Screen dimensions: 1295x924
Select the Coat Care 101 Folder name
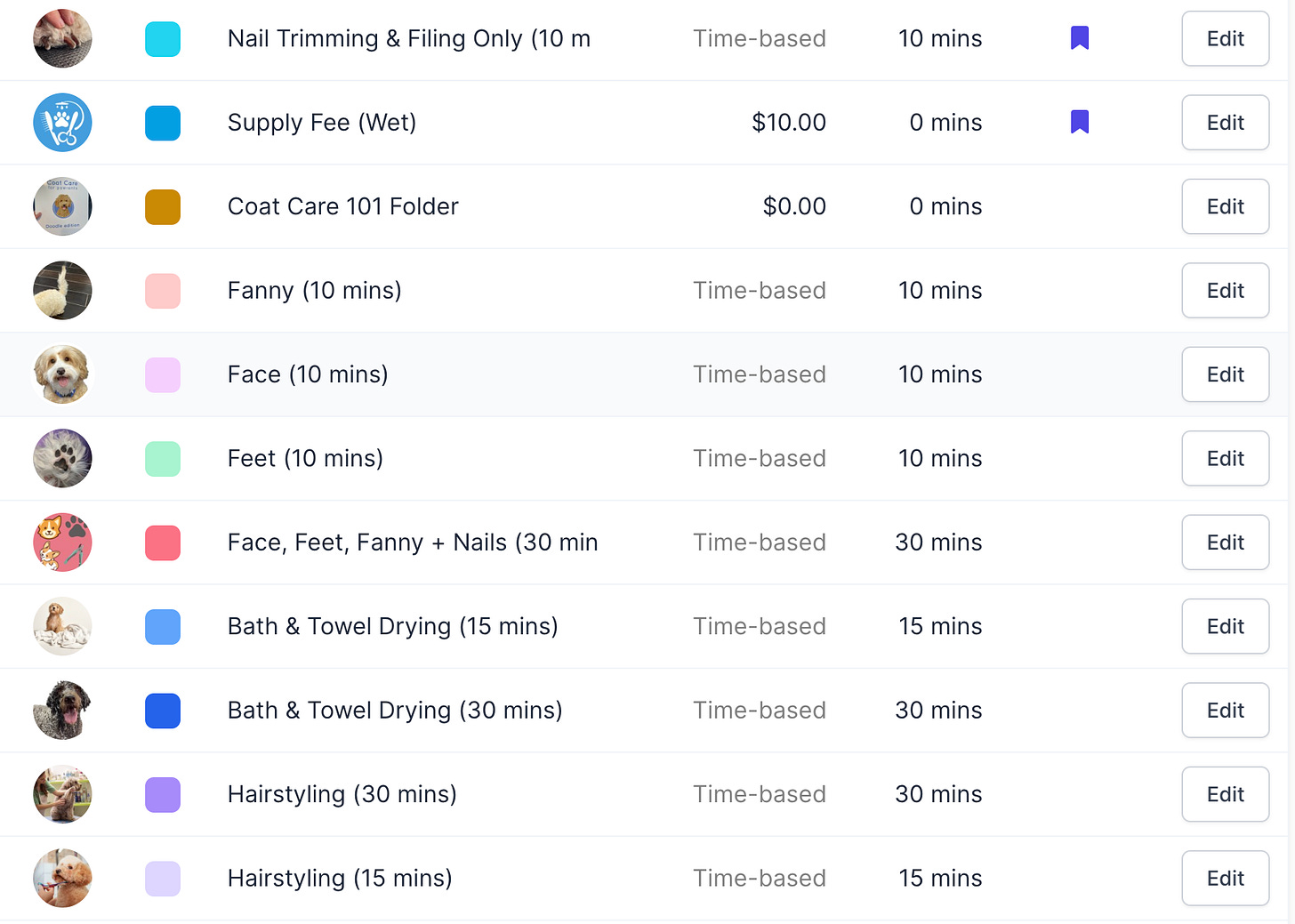click(343, 206)
